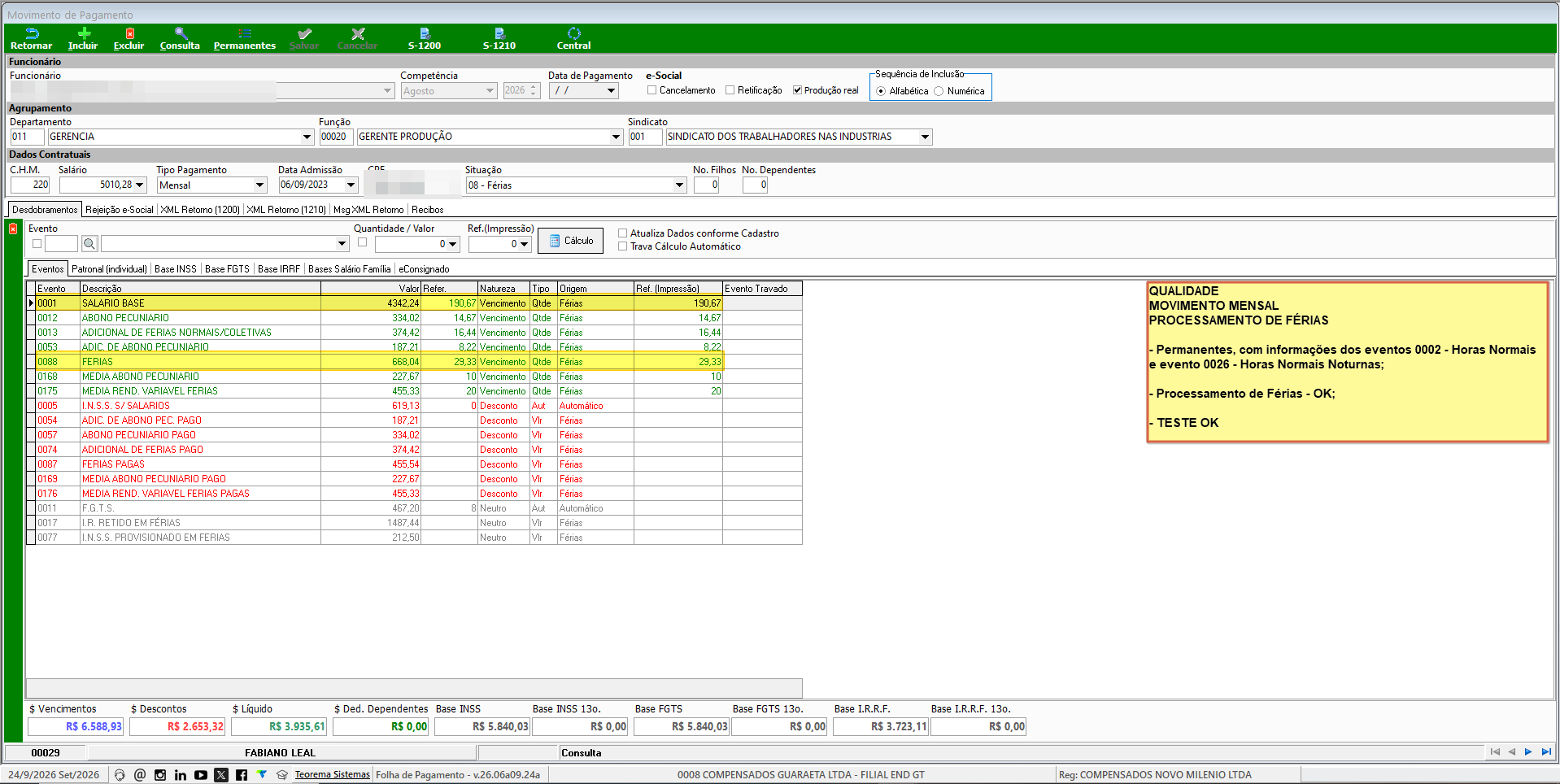
Task: Open the YouTube icon in status bar
Action: (201, 775)
